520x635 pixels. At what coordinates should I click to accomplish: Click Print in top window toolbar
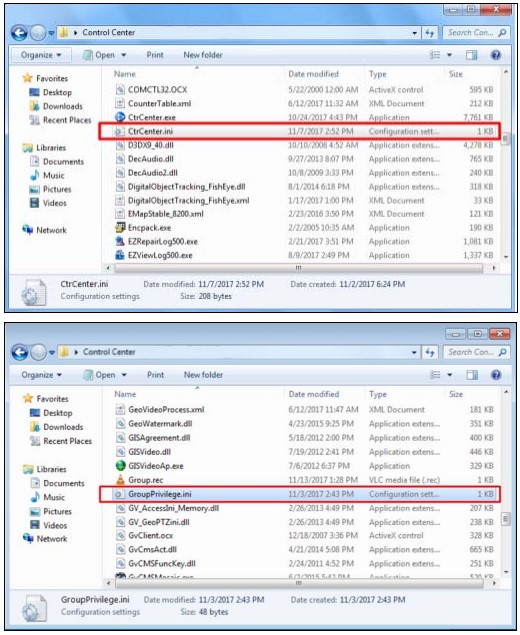point(155,55)
